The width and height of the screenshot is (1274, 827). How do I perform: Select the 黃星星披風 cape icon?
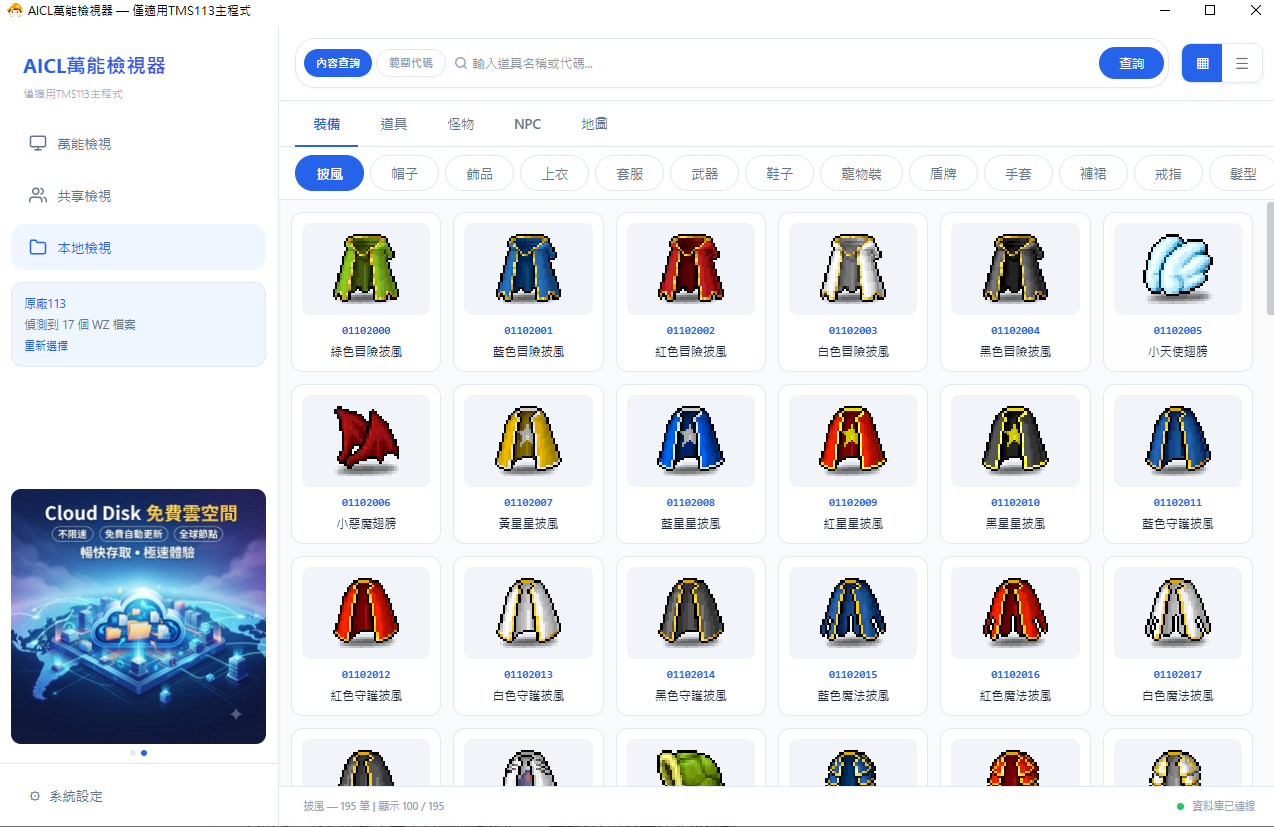(528, 439)
